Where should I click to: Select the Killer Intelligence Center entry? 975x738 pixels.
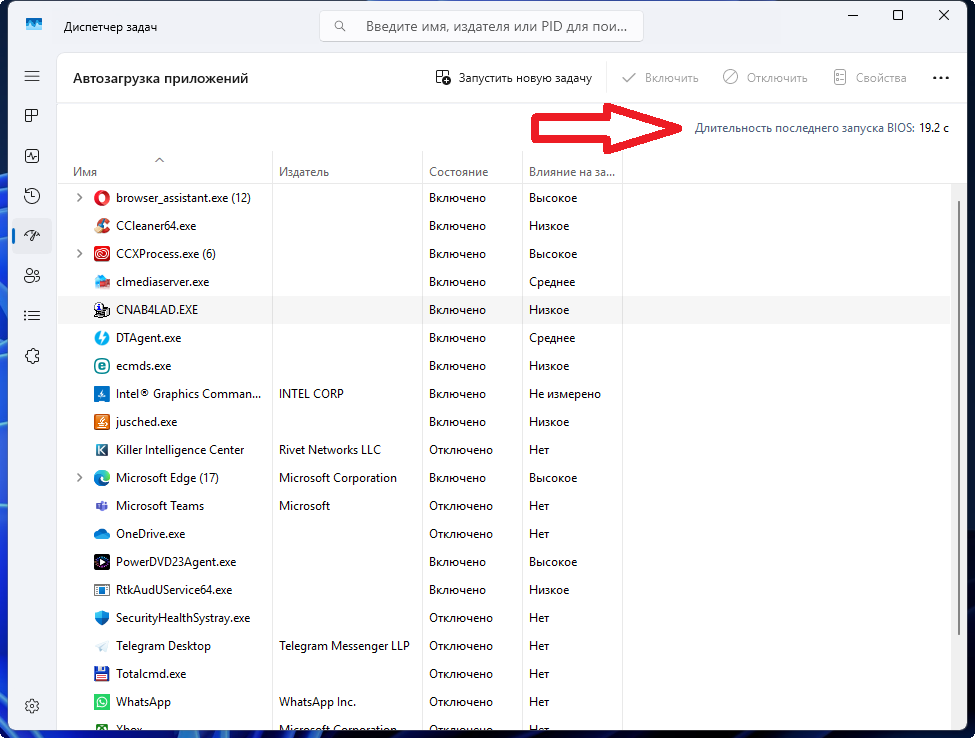tap(180, 450)
